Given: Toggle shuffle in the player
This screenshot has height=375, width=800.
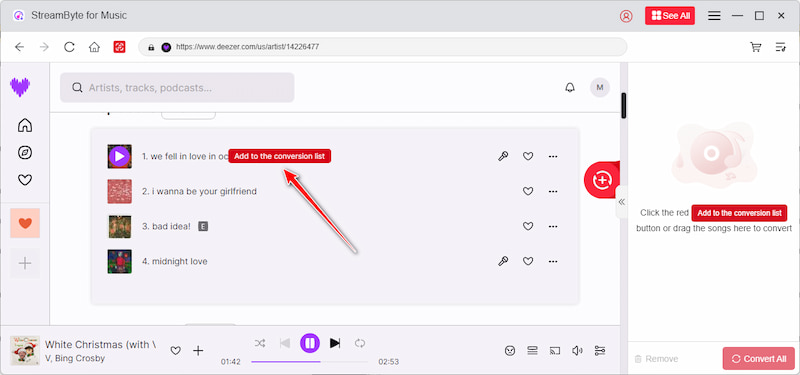Looking at the screenshot, I should point(260,343).
